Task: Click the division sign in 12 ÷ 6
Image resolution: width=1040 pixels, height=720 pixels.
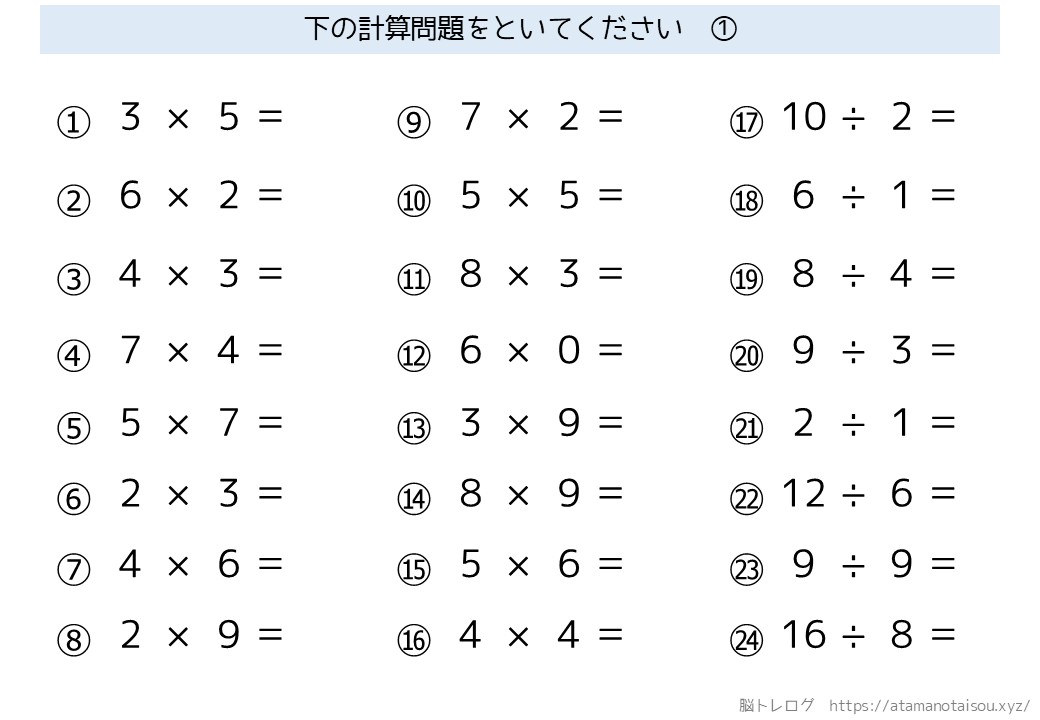Action: (x=854, y=496)
